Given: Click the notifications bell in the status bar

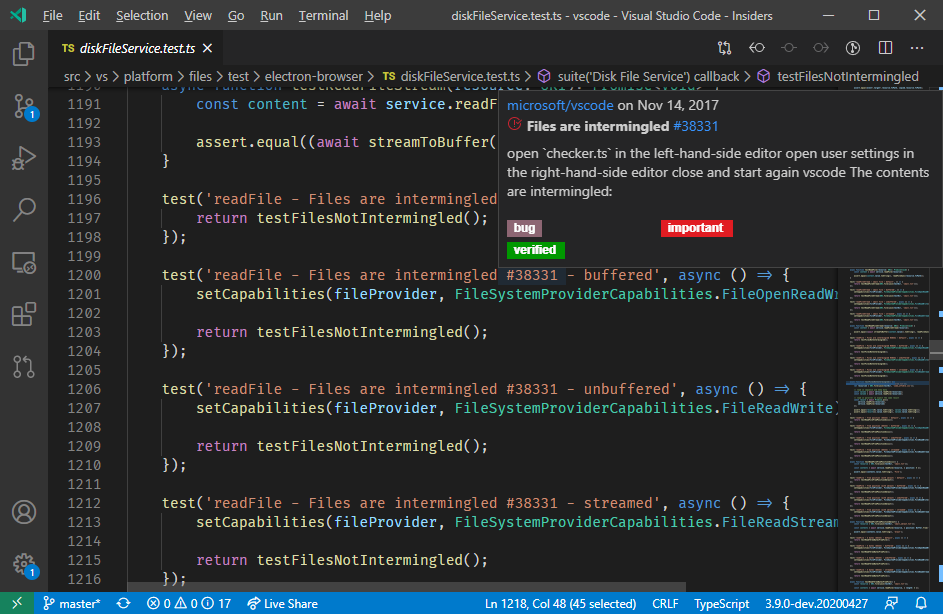Looking at the screenshot, I should (x=922, y=603).
